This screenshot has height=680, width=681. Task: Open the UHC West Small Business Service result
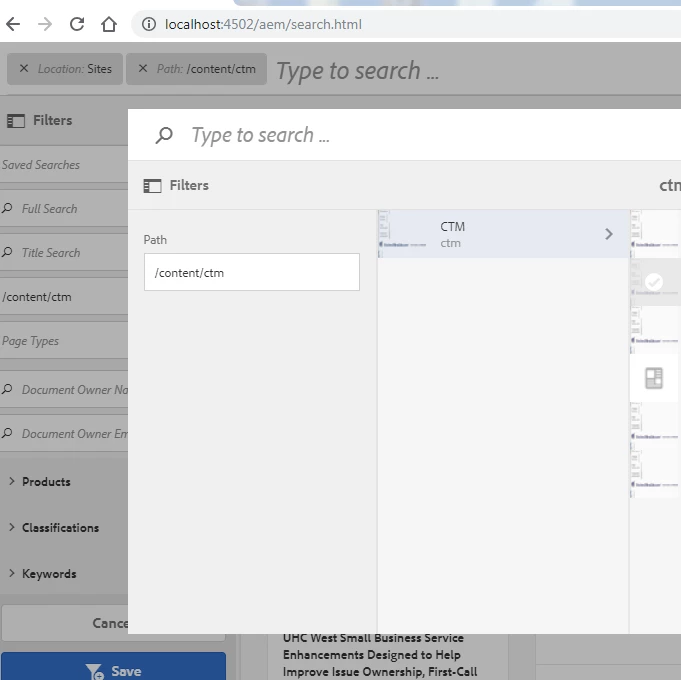click(x=380, y=655)
